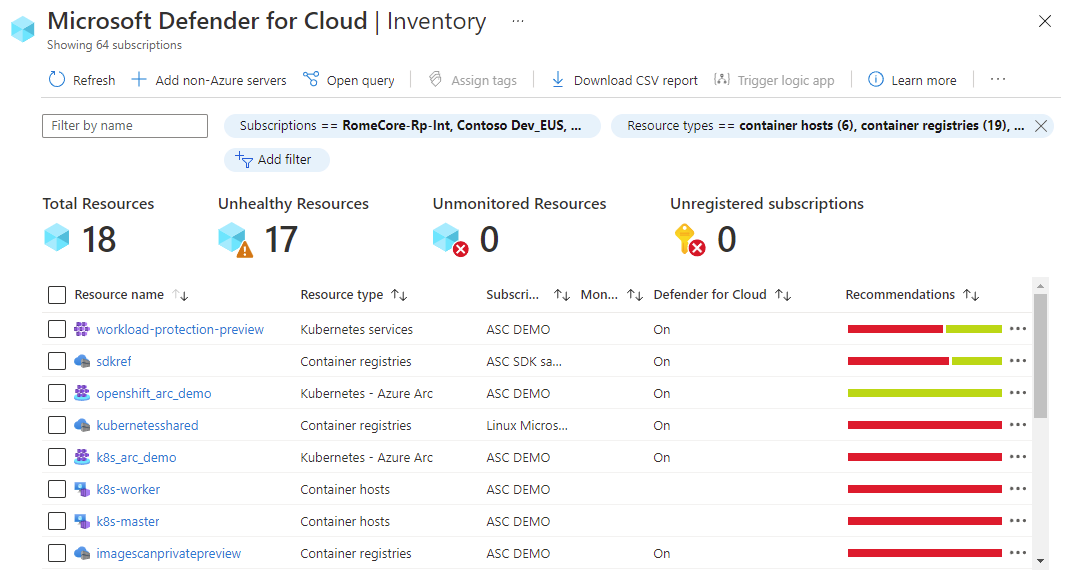
Task: Sort by the Recommendations column
Action: tap(971, 295)
